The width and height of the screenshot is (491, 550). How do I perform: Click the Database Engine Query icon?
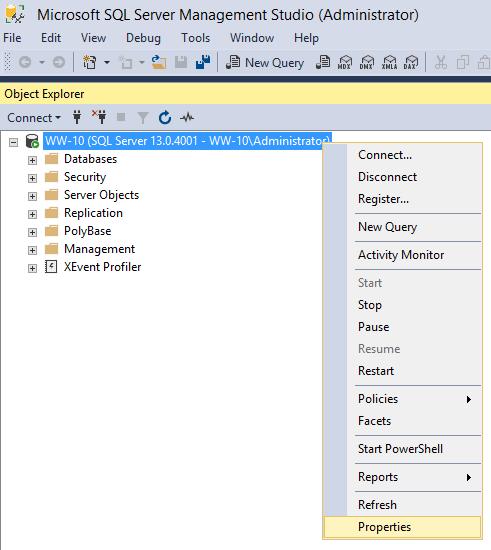click(x=323, y=62)
